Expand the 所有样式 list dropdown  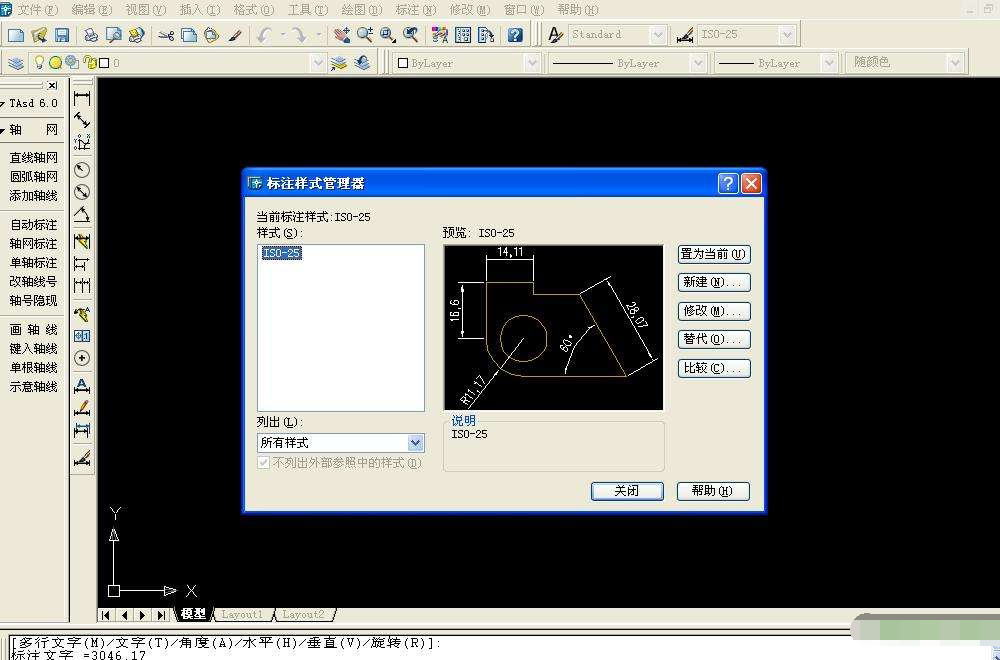click(x=416, y=442)
